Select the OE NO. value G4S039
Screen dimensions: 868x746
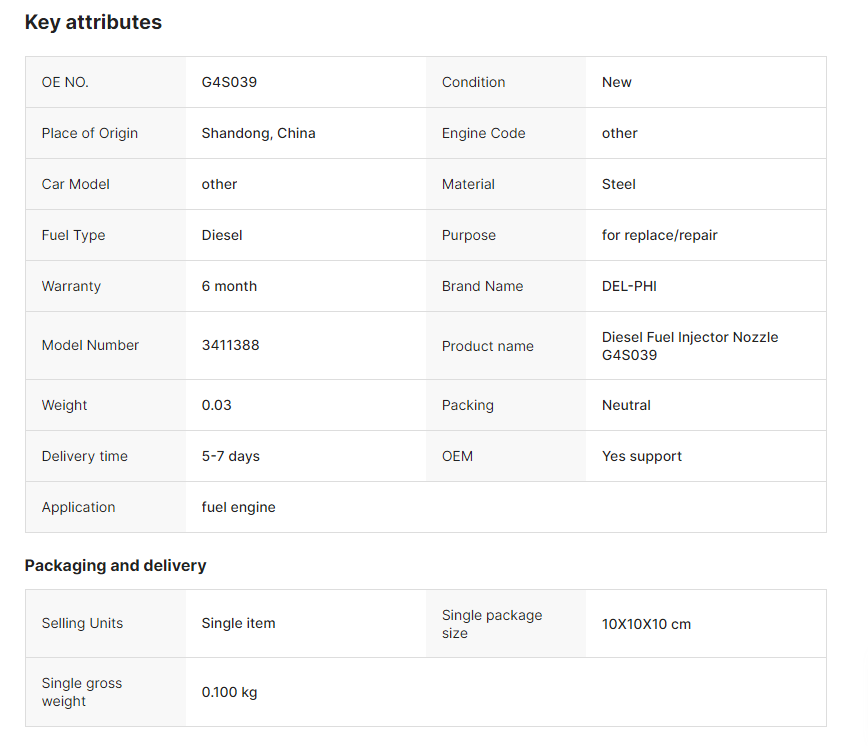(x=229, y=82)
